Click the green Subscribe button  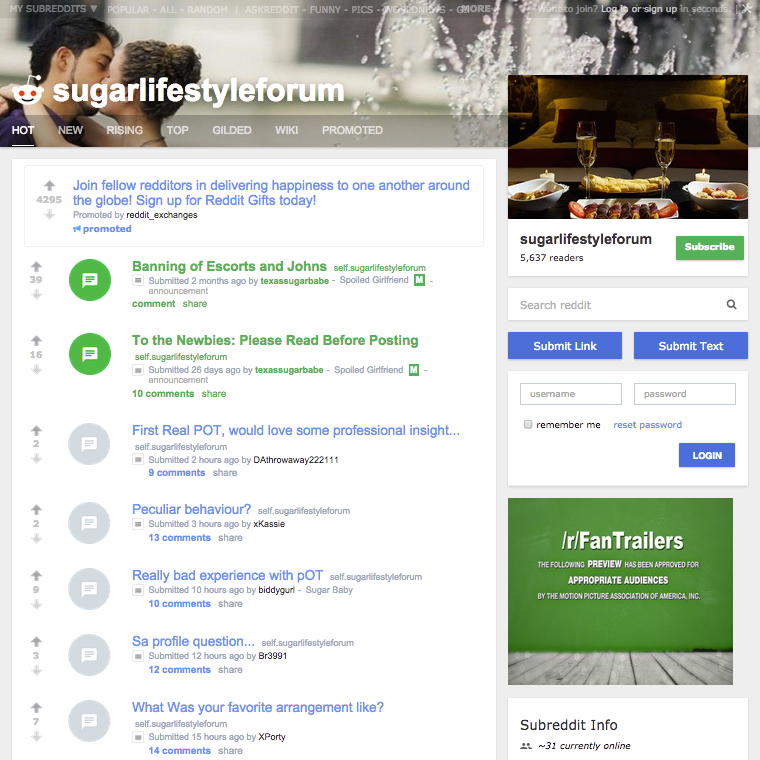click(x=710, y=248)
